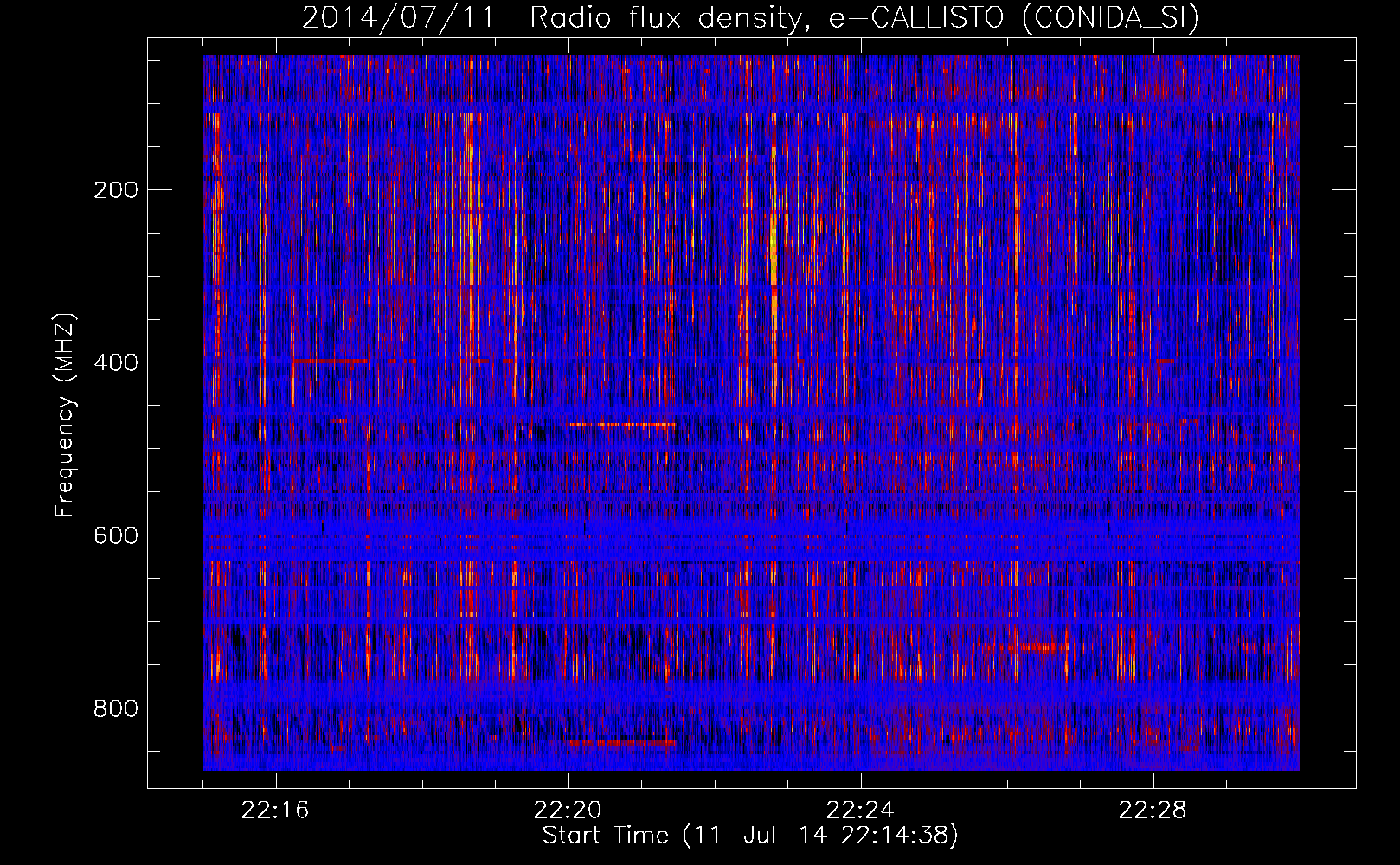The width and height of the screenshot is (1400, 865).
Task: Click the x-axis label "Start Time (11-Jul-14 22:14:38)"
Action: 750,836
